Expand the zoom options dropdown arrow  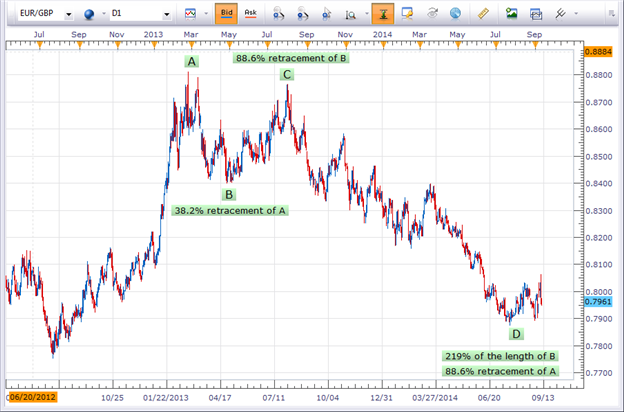[x=367, y=14]
